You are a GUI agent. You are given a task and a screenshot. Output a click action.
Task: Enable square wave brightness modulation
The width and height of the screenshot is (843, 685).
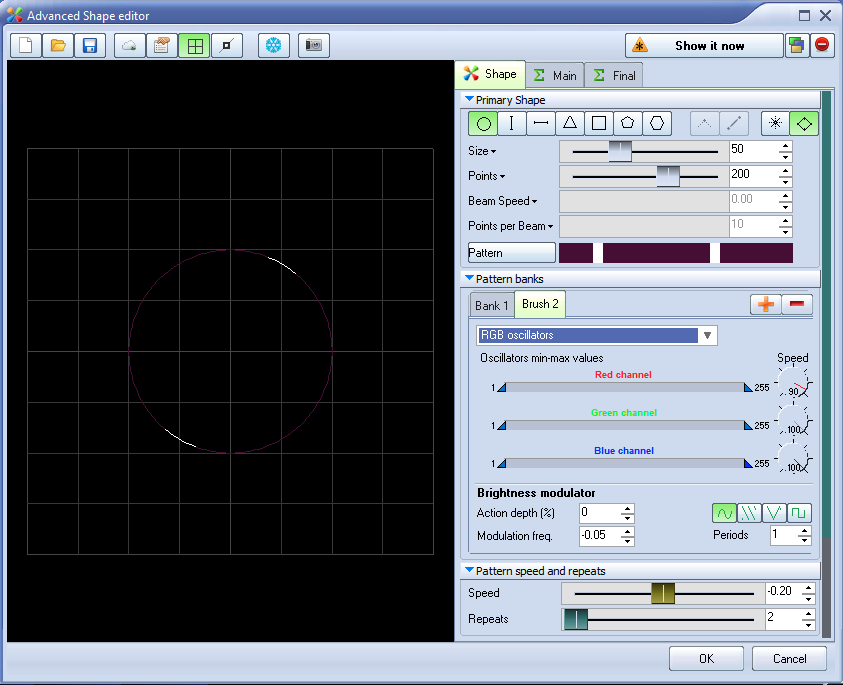click(x=799, y=513)
